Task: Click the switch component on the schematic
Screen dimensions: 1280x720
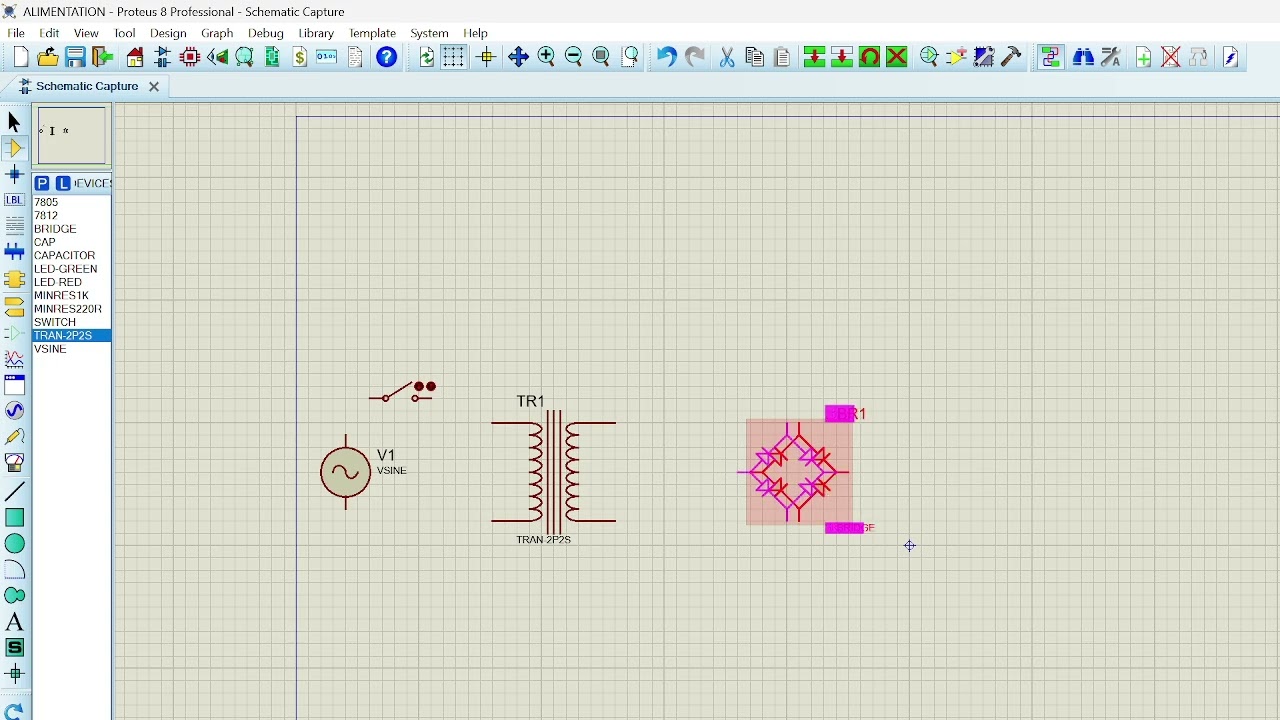Action: (x=403, y=391)
